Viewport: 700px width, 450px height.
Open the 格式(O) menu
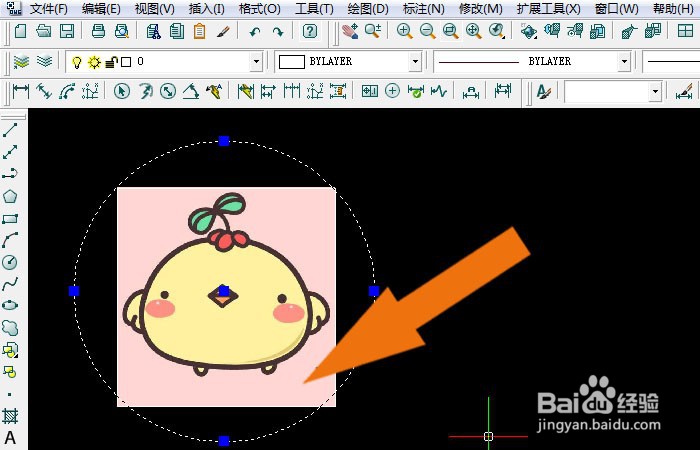pyautogui.click(x=259, y=8)
